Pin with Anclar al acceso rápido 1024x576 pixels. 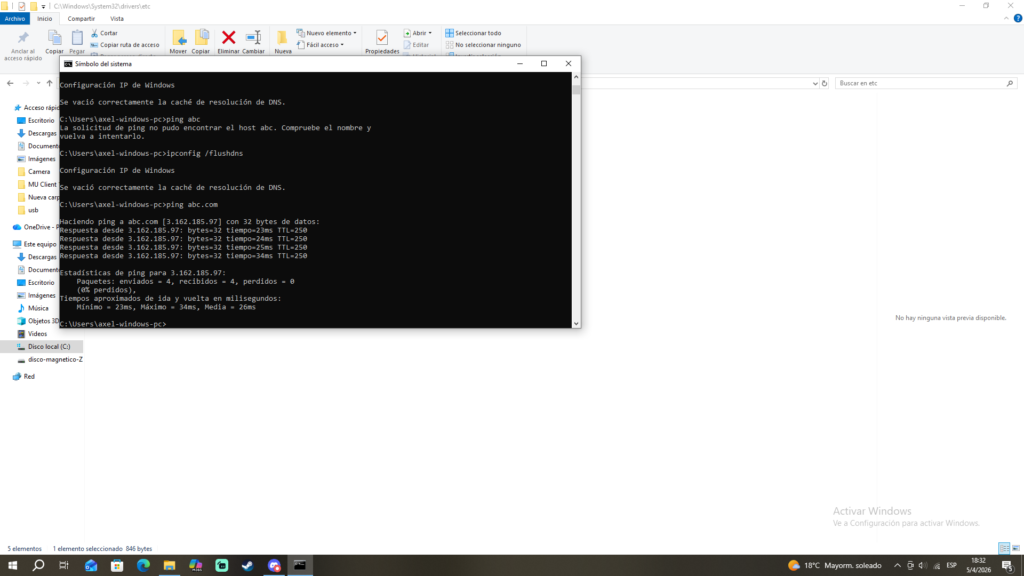pyautogui.click(x=22, y=40)
